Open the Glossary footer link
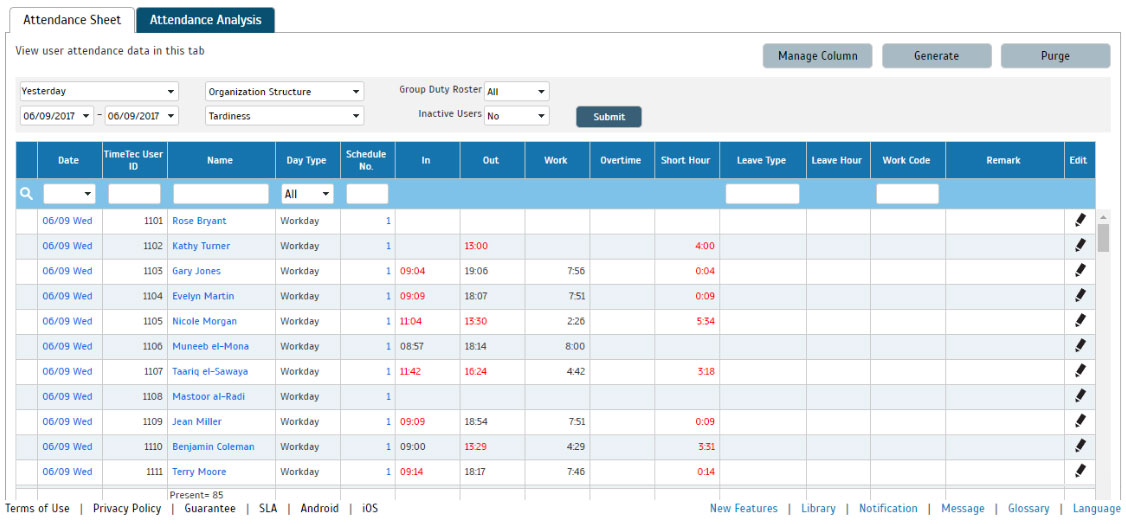Screen dimensions: 1126x524 (1028, 508)
